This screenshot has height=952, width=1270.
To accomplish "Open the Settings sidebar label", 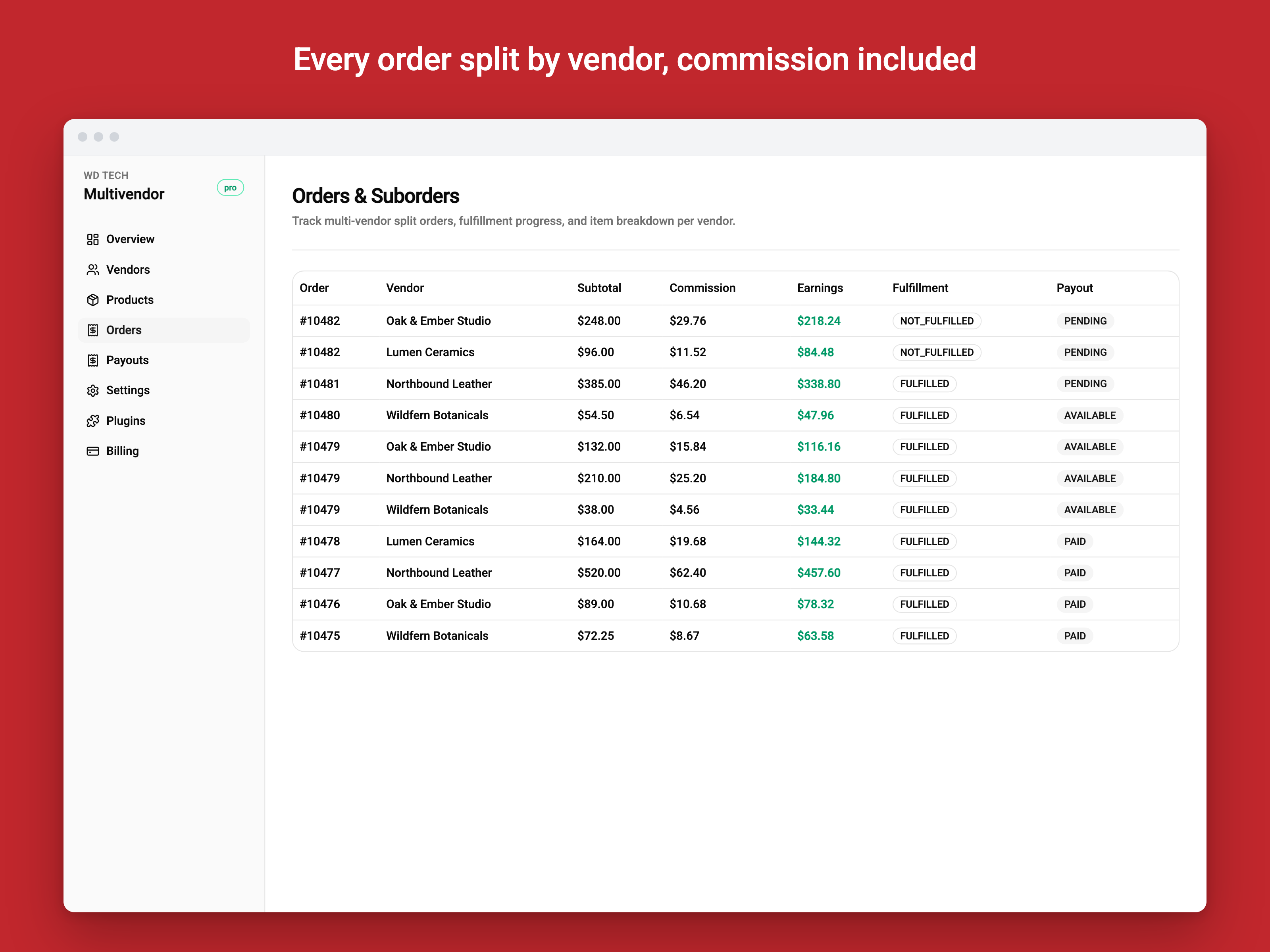I will pos(128,390).
